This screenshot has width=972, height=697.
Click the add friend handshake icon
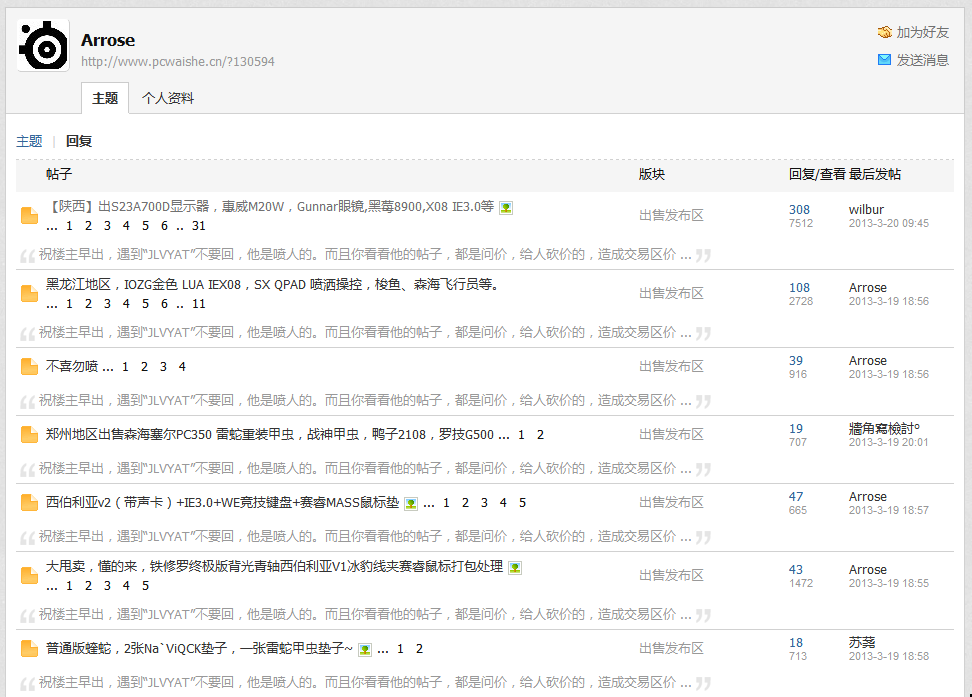tap(885, 32)
